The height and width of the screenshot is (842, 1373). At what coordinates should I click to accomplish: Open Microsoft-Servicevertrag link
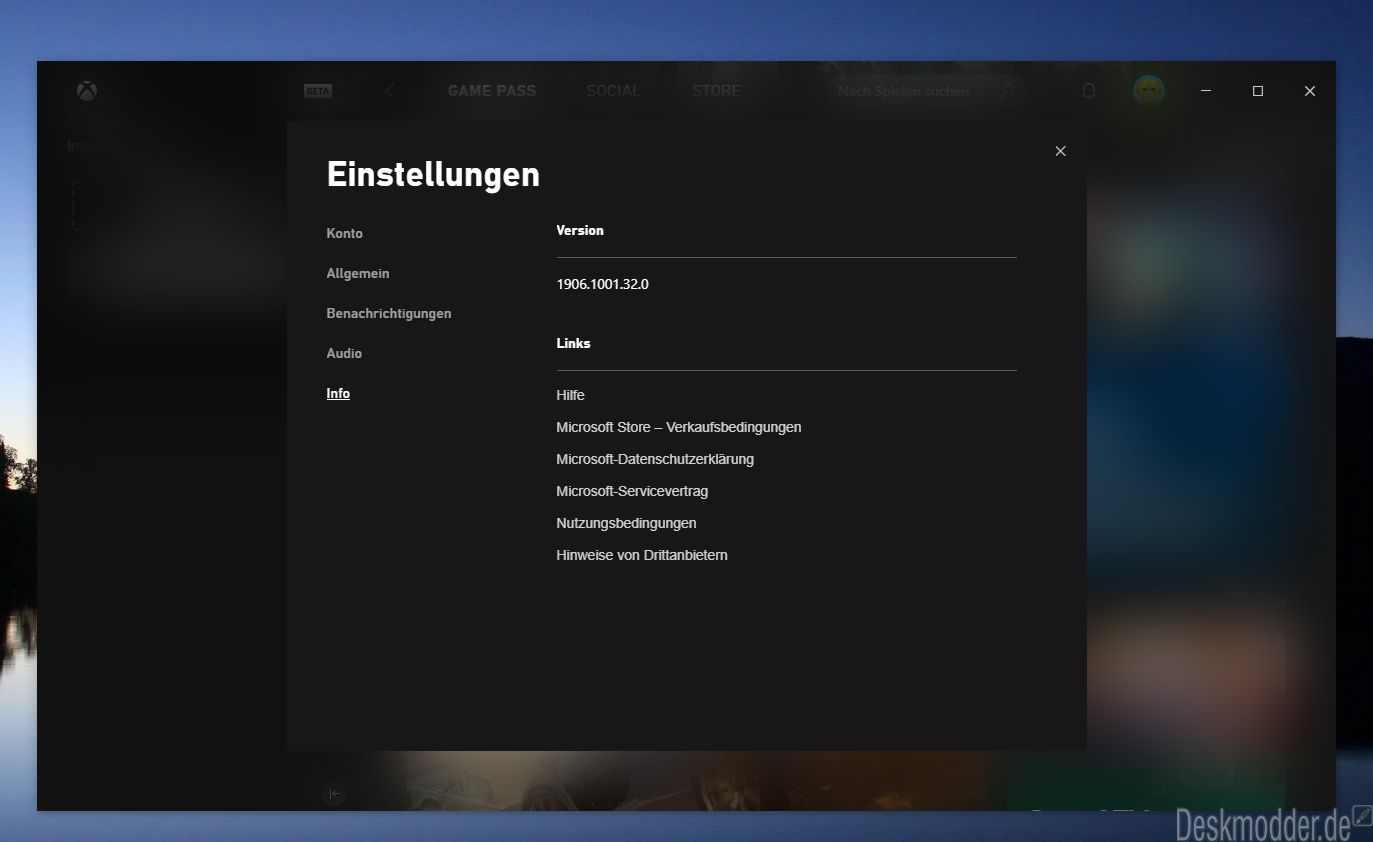tap(632, 491)
